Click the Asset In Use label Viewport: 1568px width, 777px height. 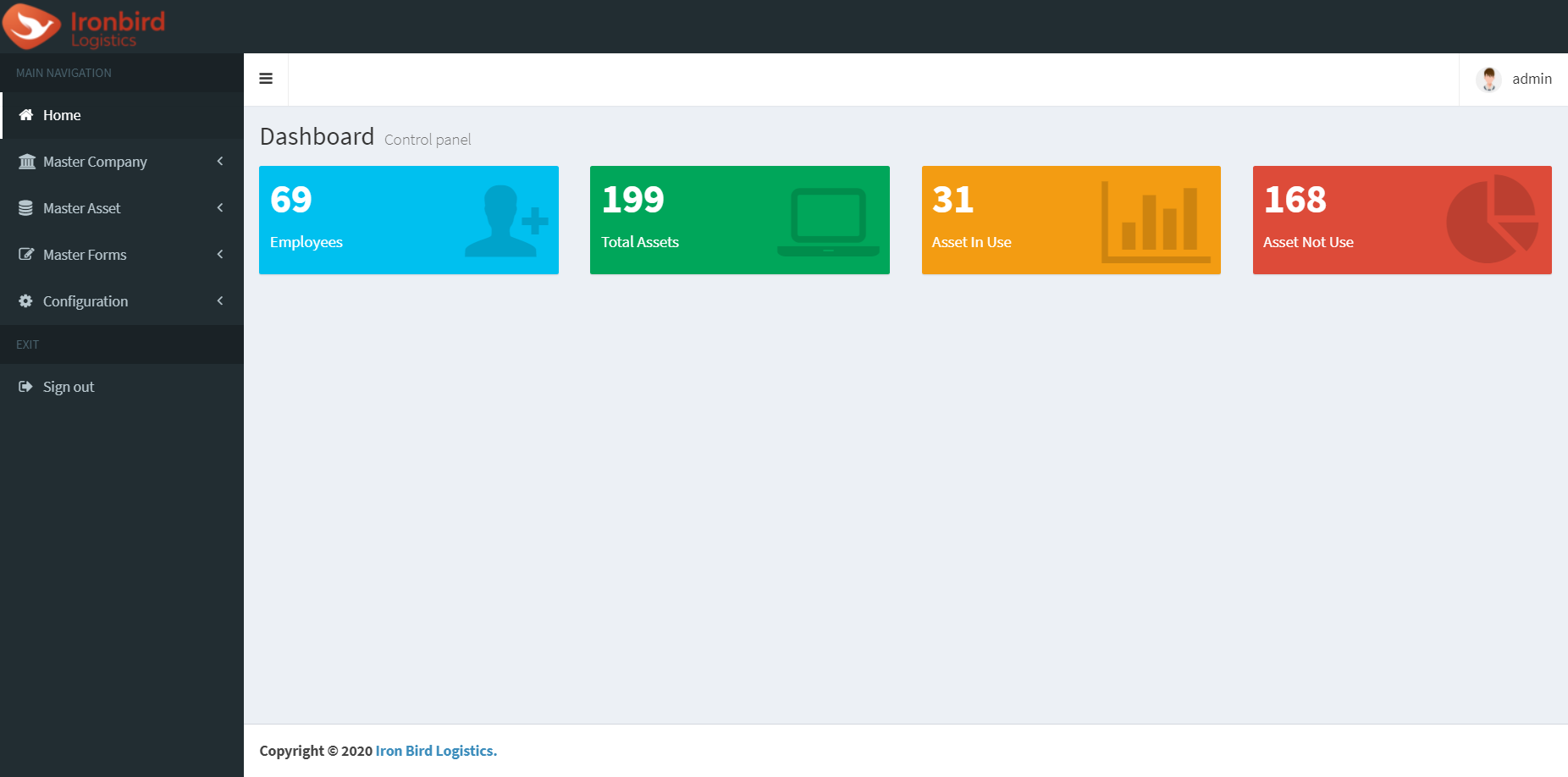[972, 242]
